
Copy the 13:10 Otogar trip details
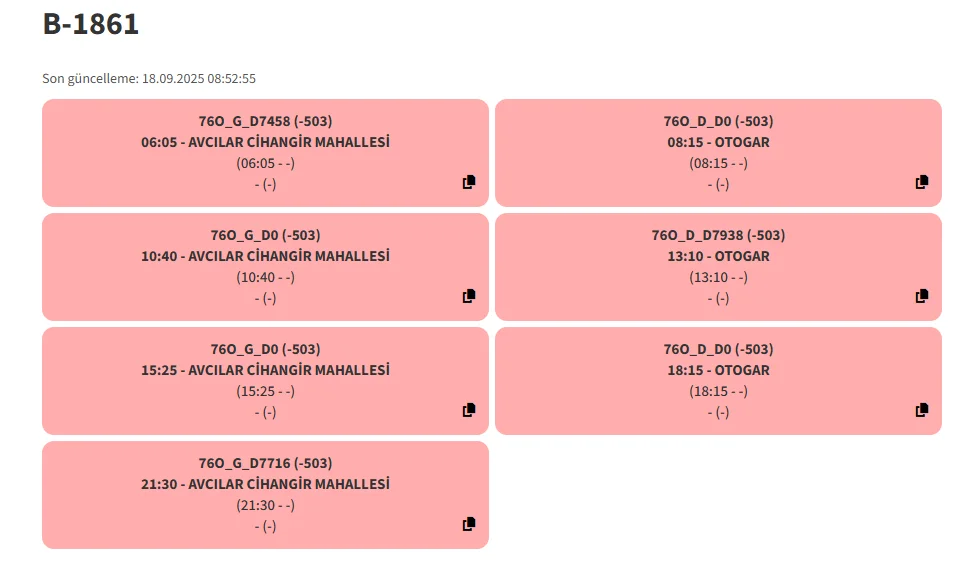[922, 296]
